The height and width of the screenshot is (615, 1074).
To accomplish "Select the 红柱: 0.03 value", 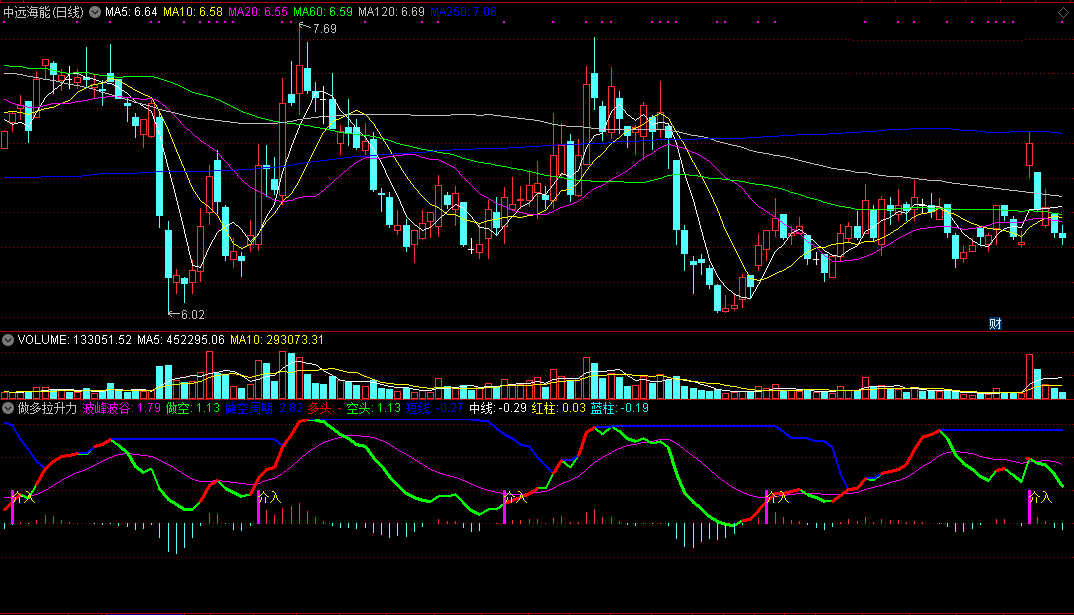I will (559, 408).
